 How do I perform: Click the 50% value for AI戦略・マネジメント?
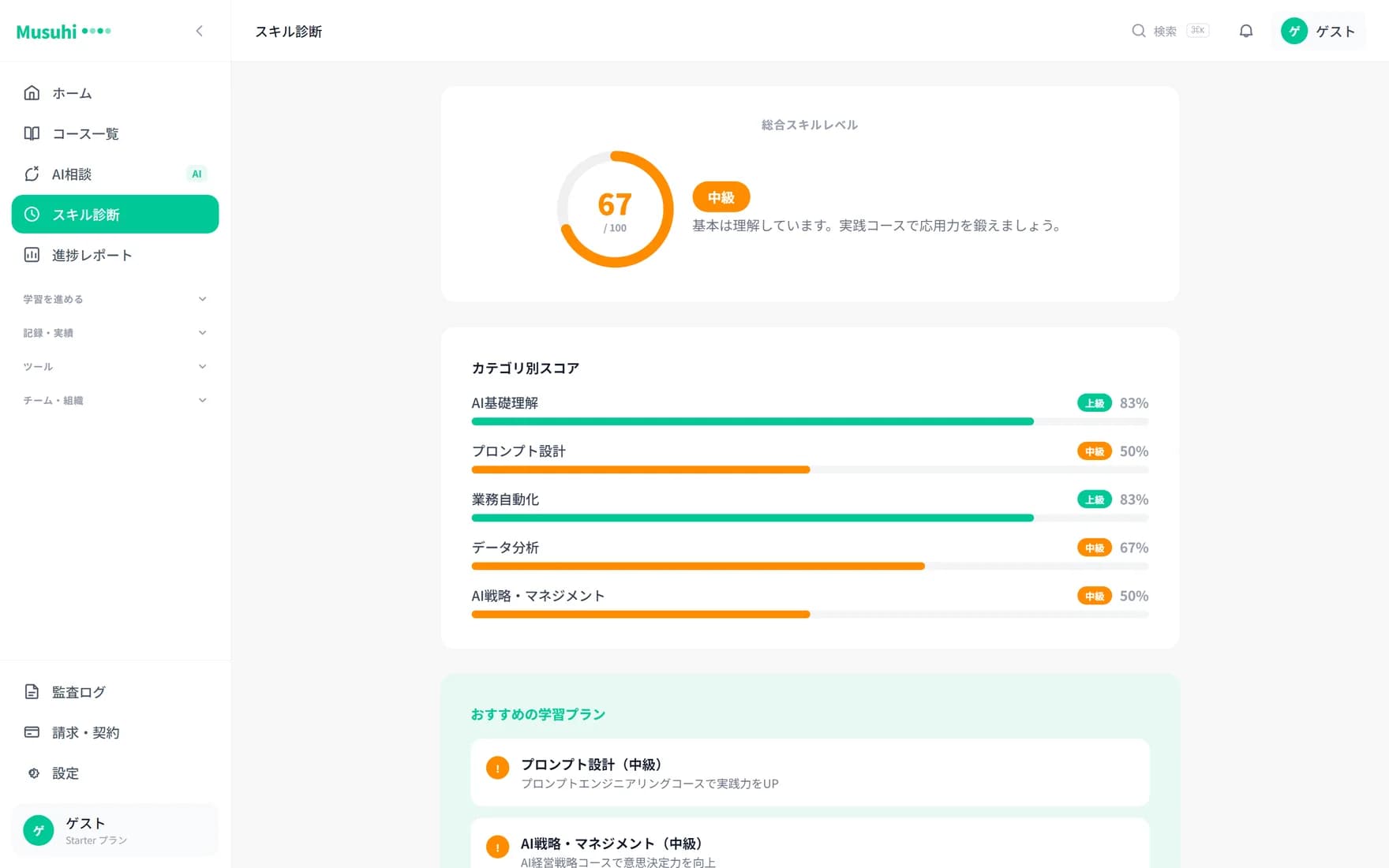point(1134,596)
